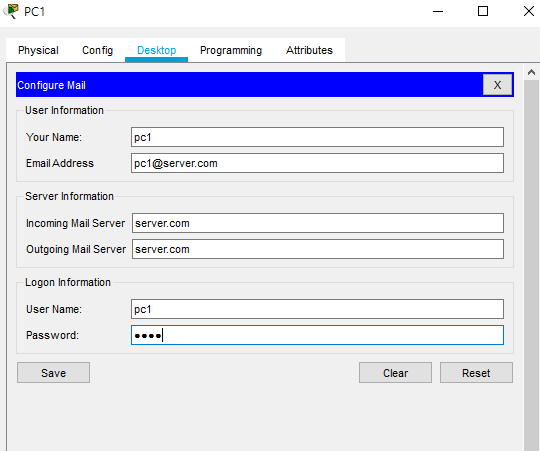Minimize the PC1 window
Viewport: 540px width, 451px height.
point(438,11)
